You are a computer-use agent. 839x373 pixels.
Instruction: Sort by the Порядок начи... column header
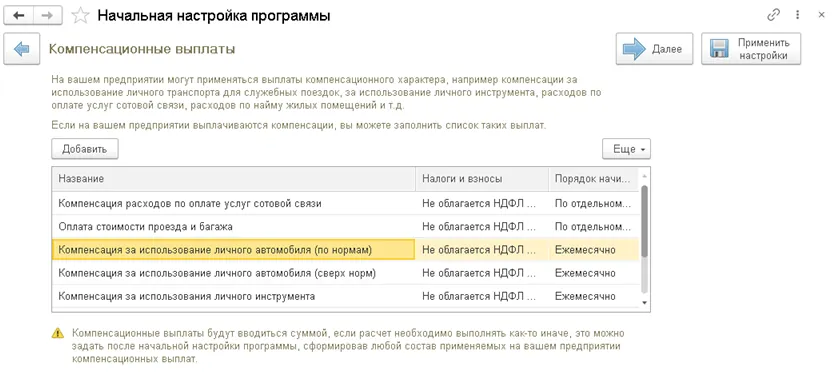tap(593, 179)
